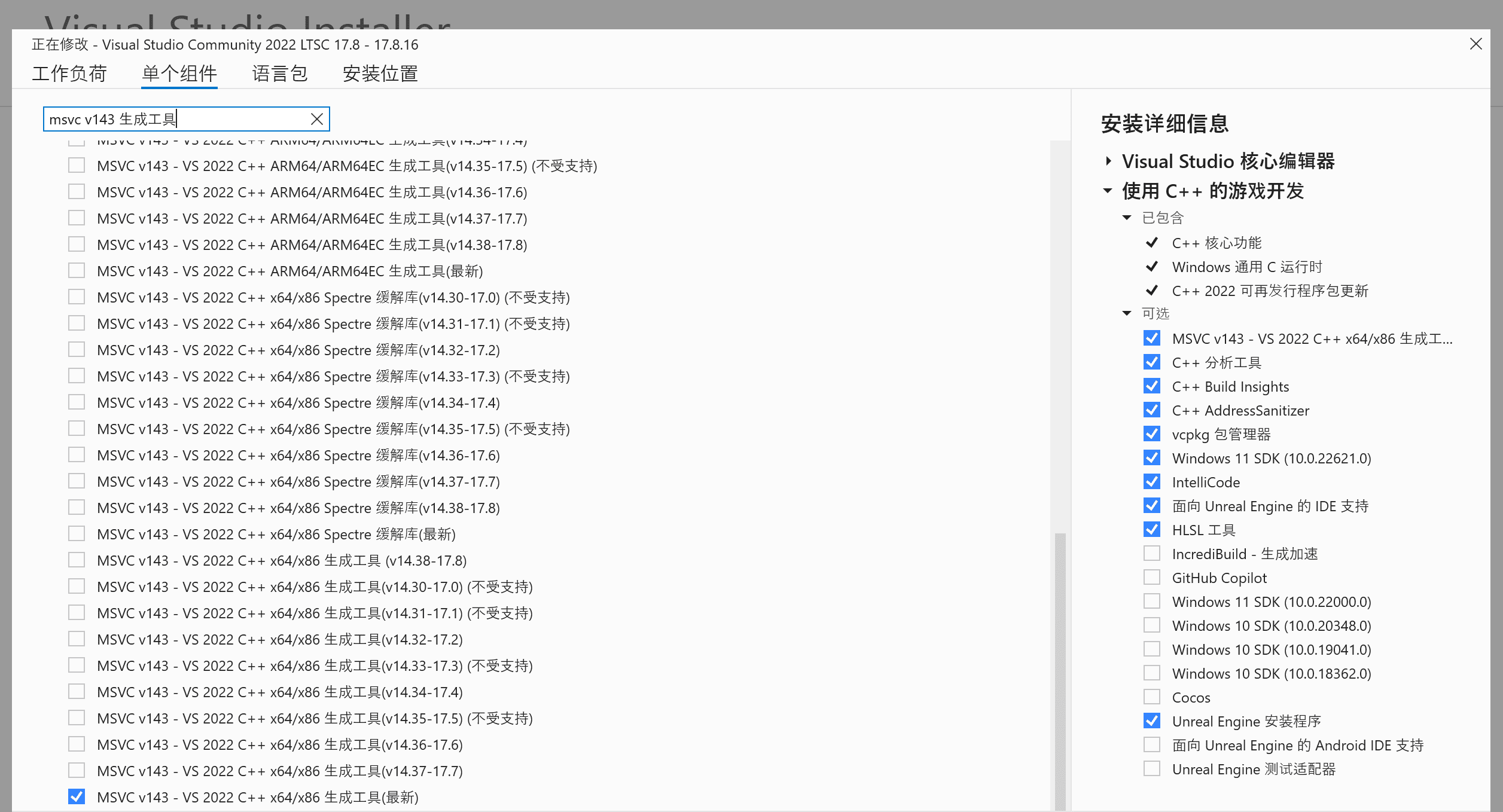The height and width of the screenshot is (812, 1503).
Task: Select the 单个组件 tab
Action: click(179, 74)
